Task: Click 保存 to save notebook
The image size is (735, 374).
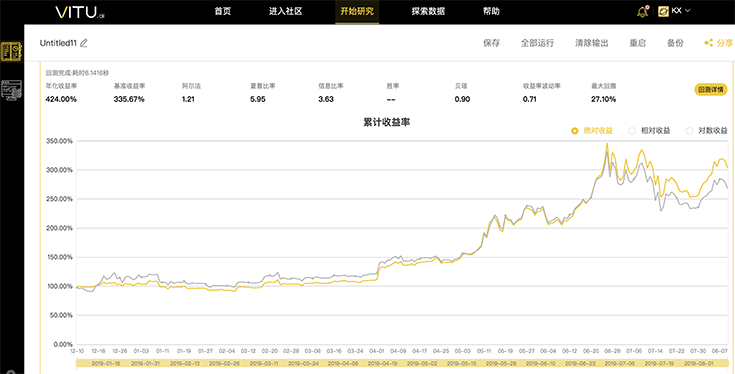Action: click(x=491, y=43)
